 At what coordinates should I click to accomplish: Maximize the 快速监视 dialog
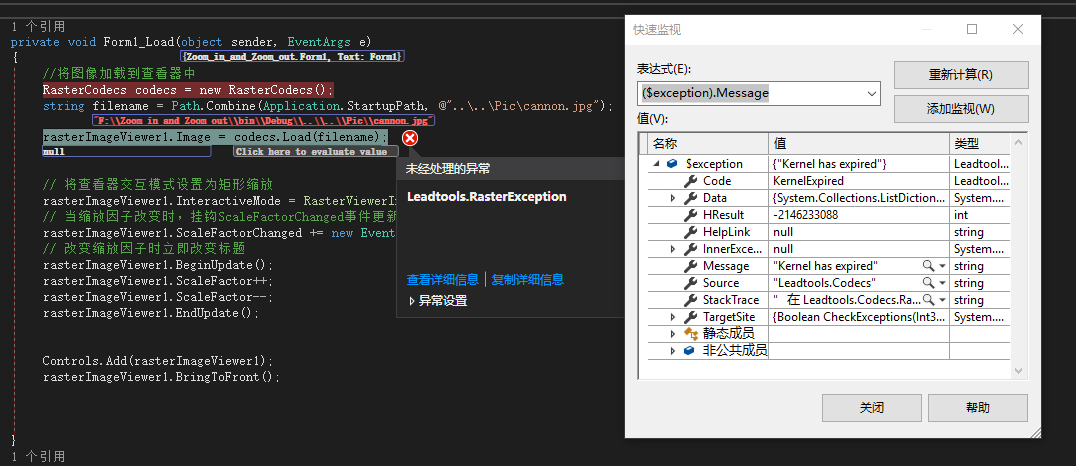[972, 29]
